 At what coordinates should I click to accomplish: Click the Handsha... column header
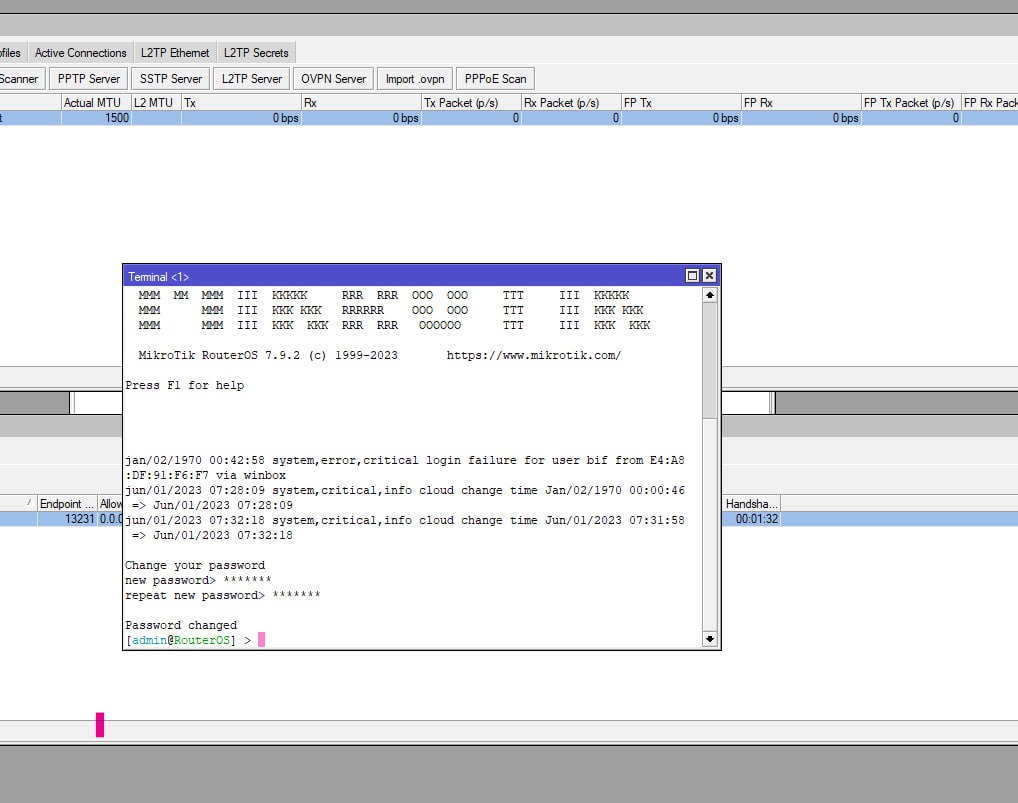[751, 504]
